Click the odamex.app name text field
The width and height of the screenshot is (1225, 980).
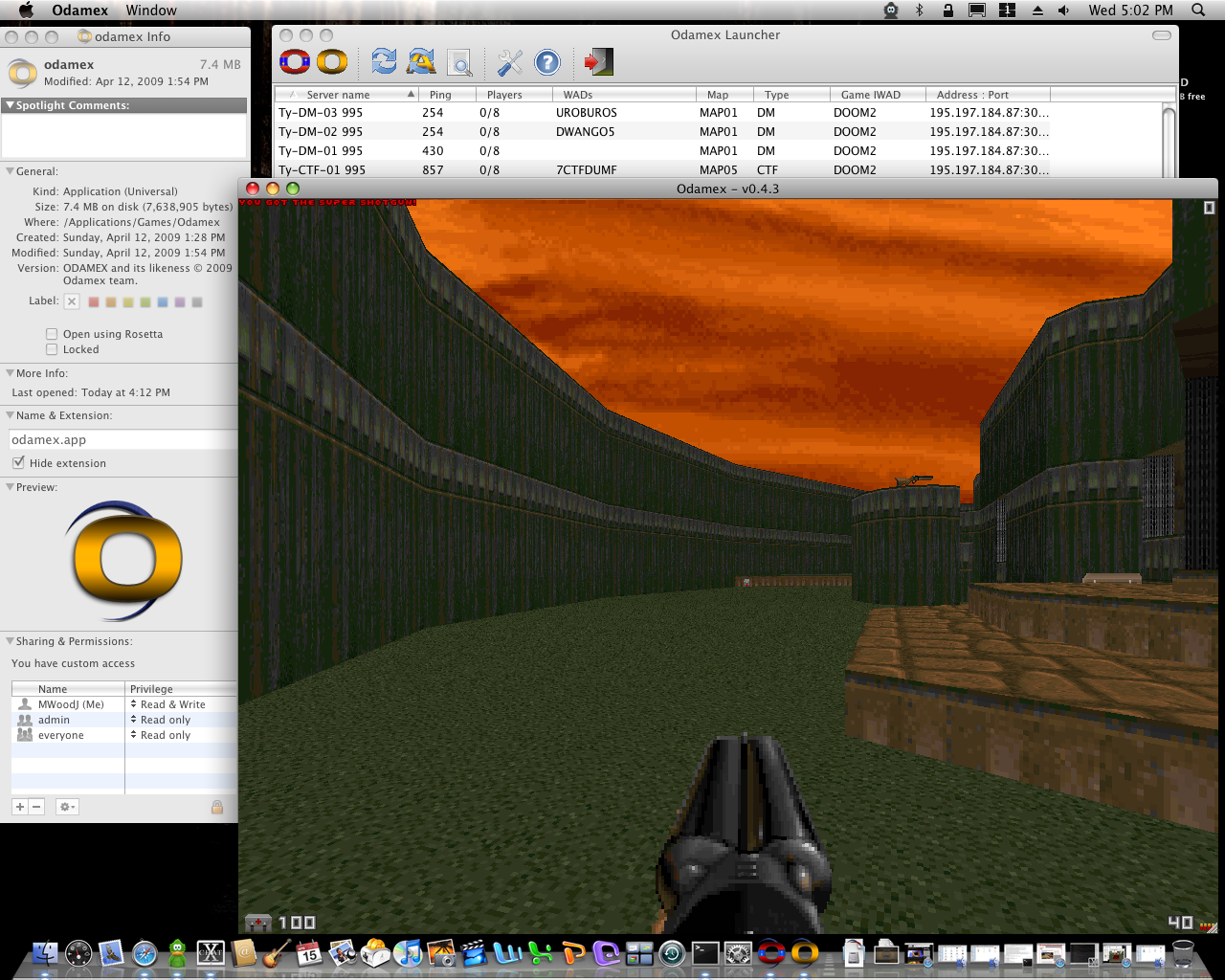click(122, 440)
